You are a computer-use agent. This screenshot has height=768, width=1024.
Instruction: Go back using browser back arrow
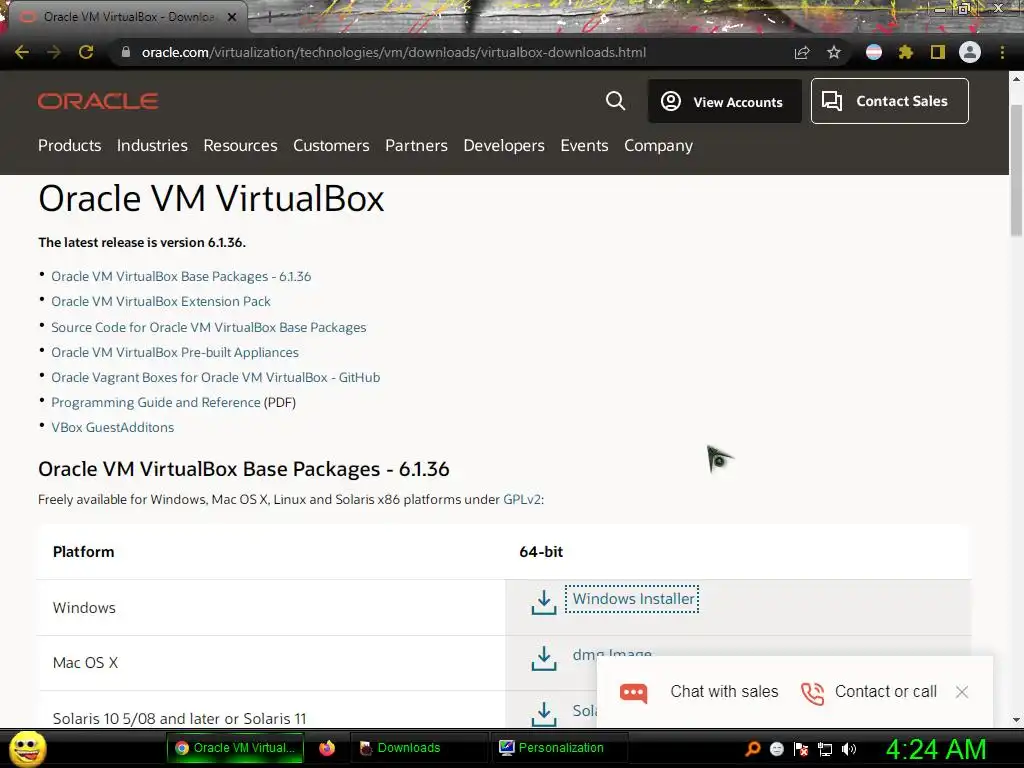pos(22,52)
